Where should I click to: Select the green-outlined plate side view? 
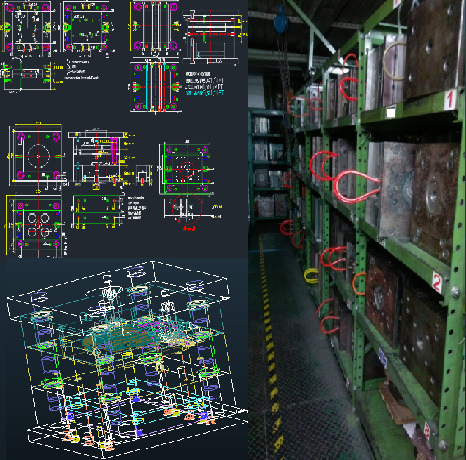point(97,212)
